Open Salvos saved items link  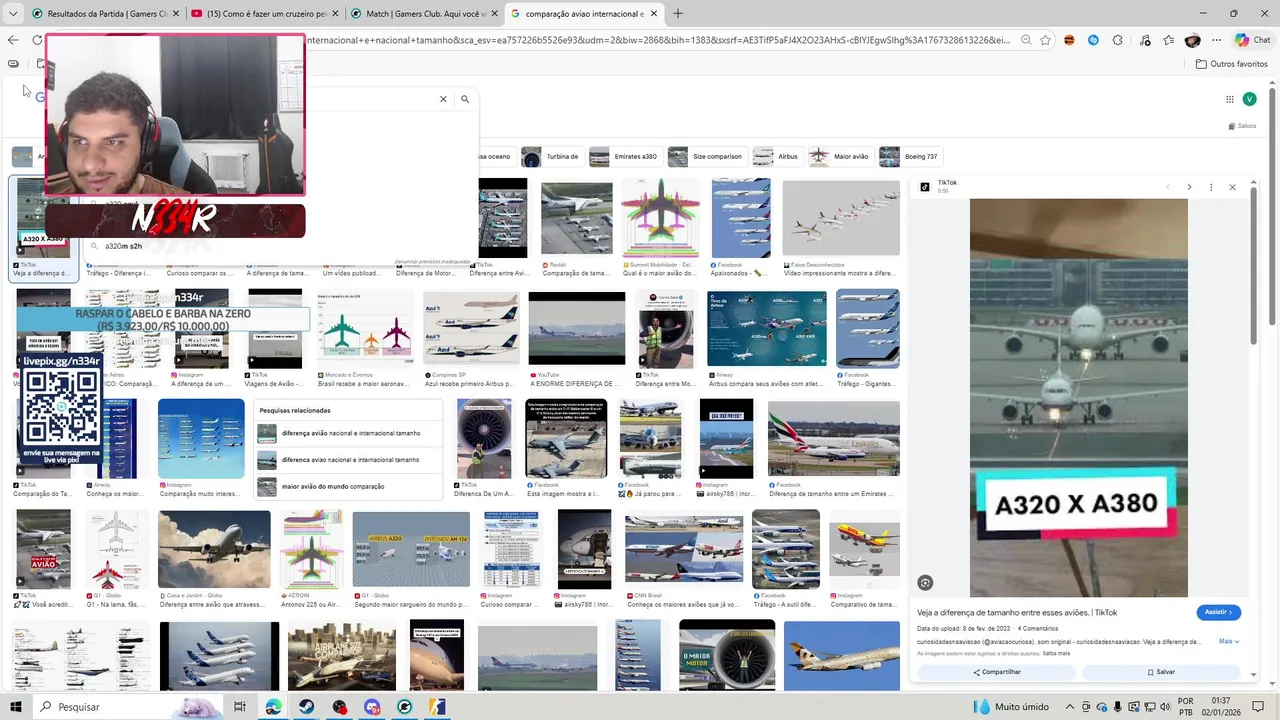pos(1242,126)
